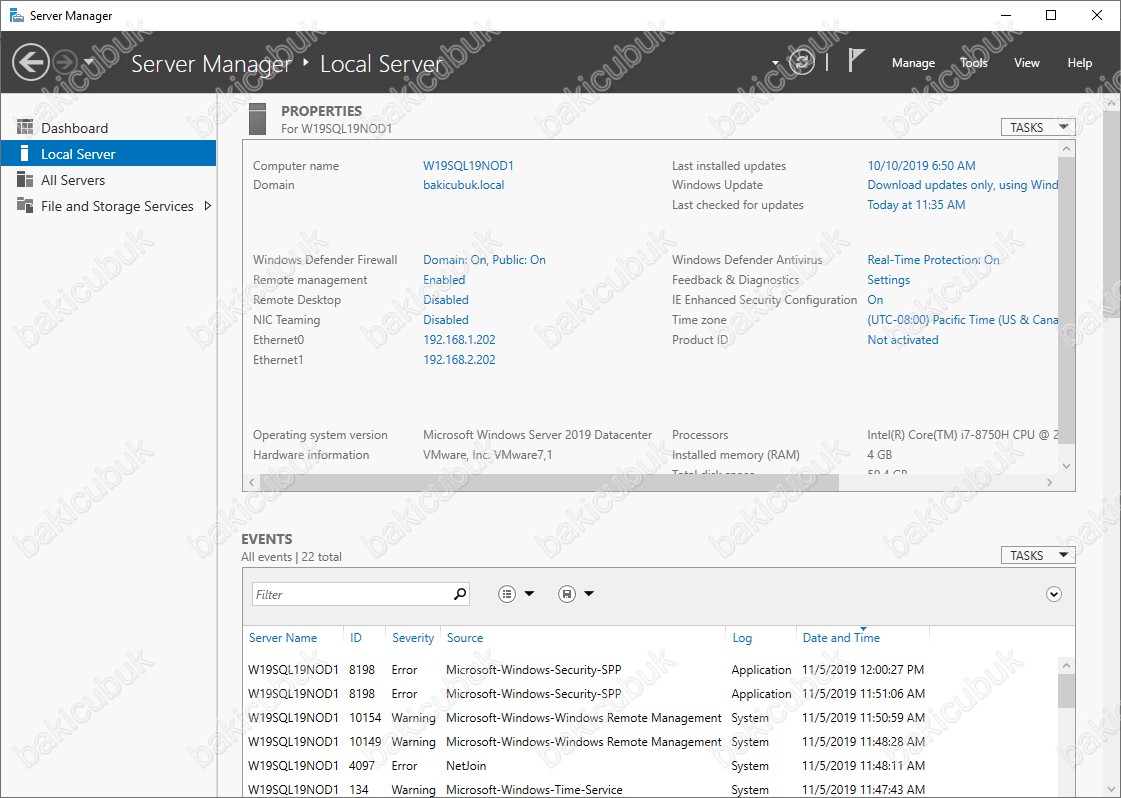Click the Pacific Time zone link

(962, 320)
